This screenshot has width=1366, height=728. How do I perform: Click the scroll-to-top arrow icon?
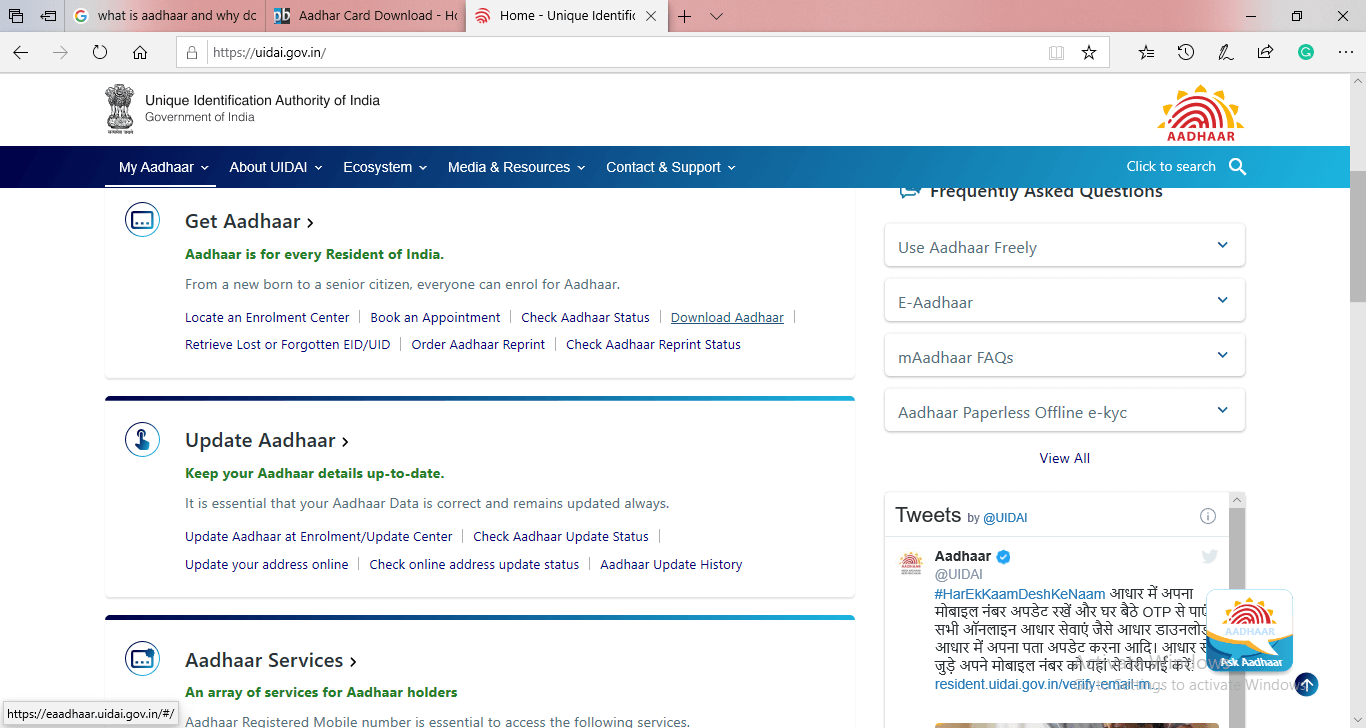tap(1307, 685)
